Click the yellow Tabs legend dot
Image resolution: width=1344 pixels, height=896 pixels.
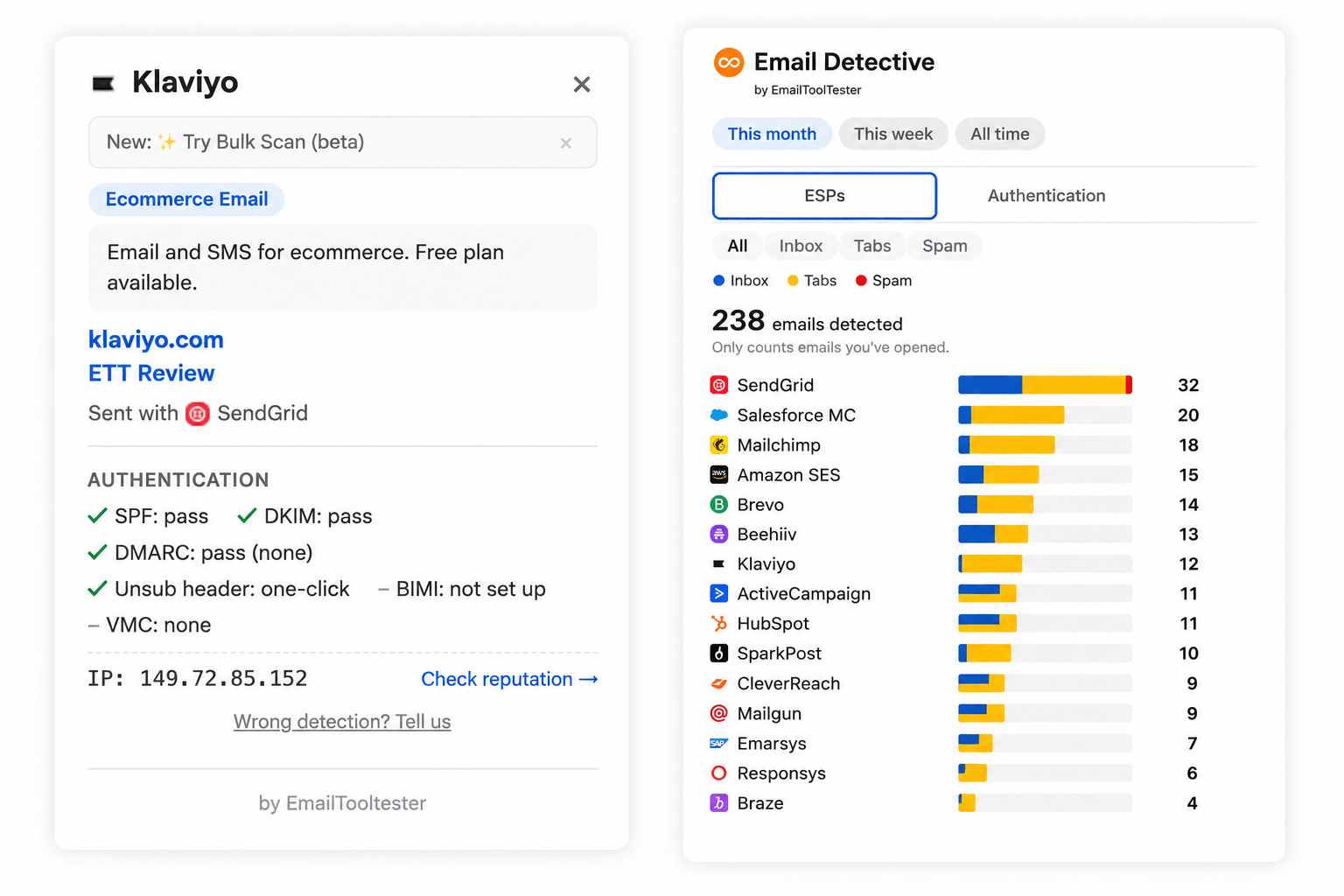pyautogui.click(x=793, y=281)
